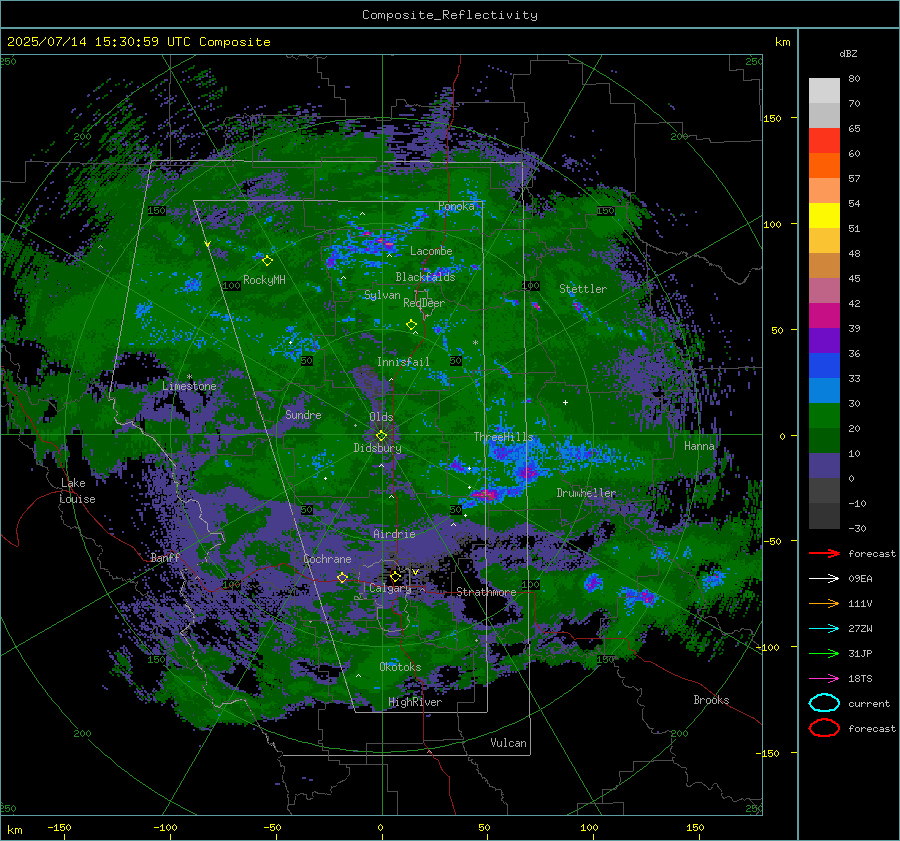The image size is (900, 841).
Task: Click the Ponoka town label
Action: click(456, 206)
